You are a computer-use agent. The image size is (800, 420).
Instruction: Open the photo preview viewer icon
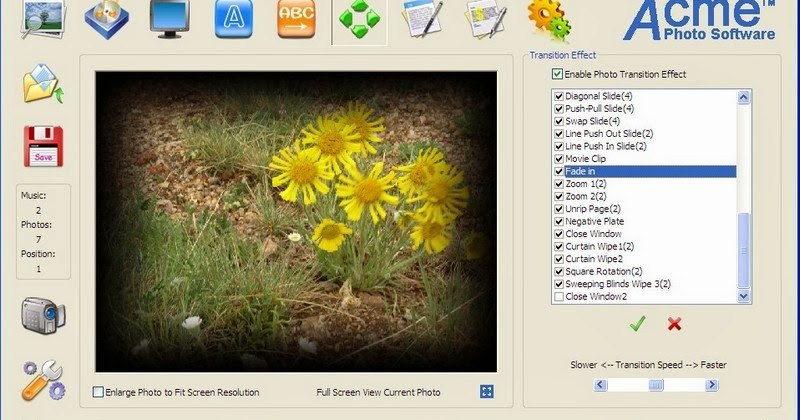(x=43, y=19)
